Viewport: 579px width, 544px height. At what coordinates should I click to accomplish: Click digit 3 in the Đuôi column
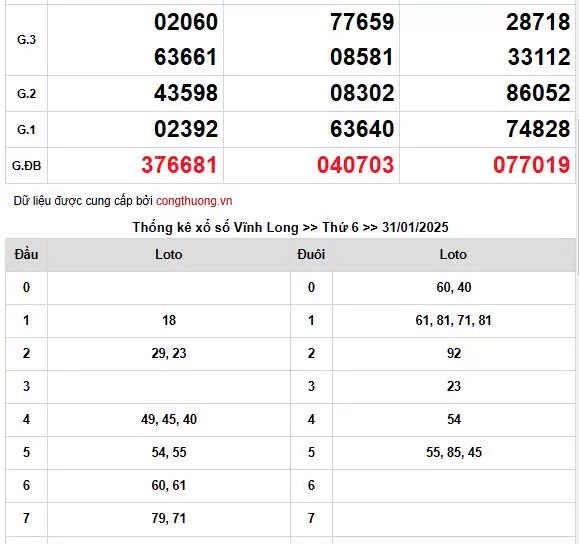[x=311, y=386]
